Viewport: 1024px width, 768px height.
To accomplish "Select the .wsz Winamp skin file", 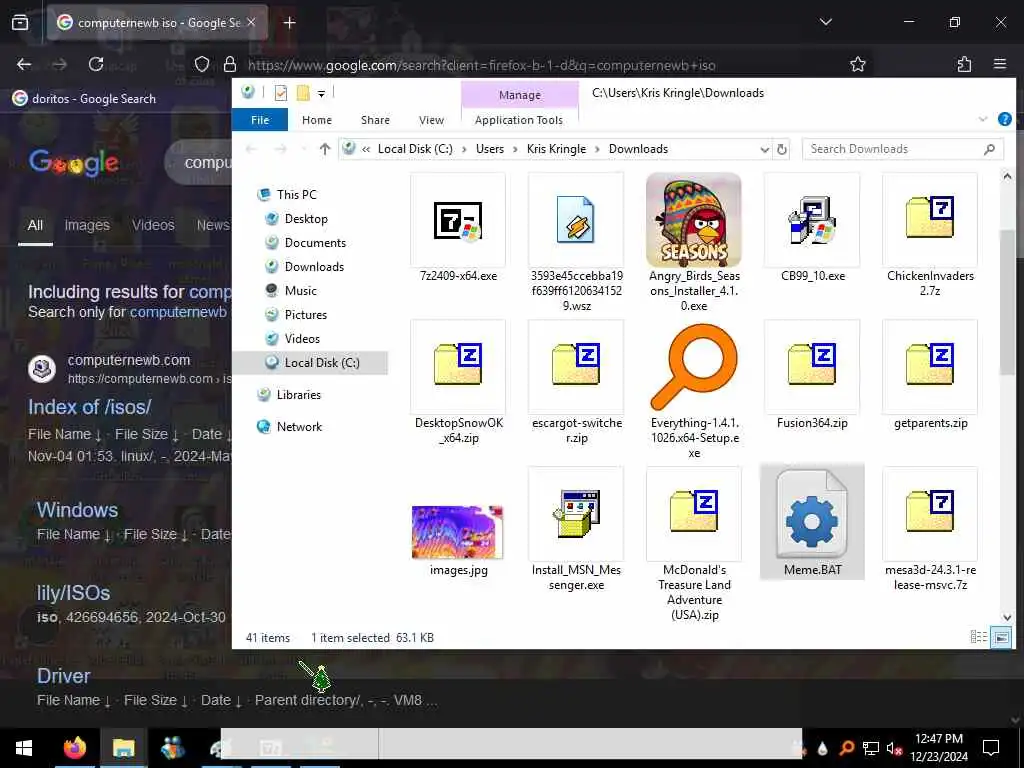I will point(576,242).
